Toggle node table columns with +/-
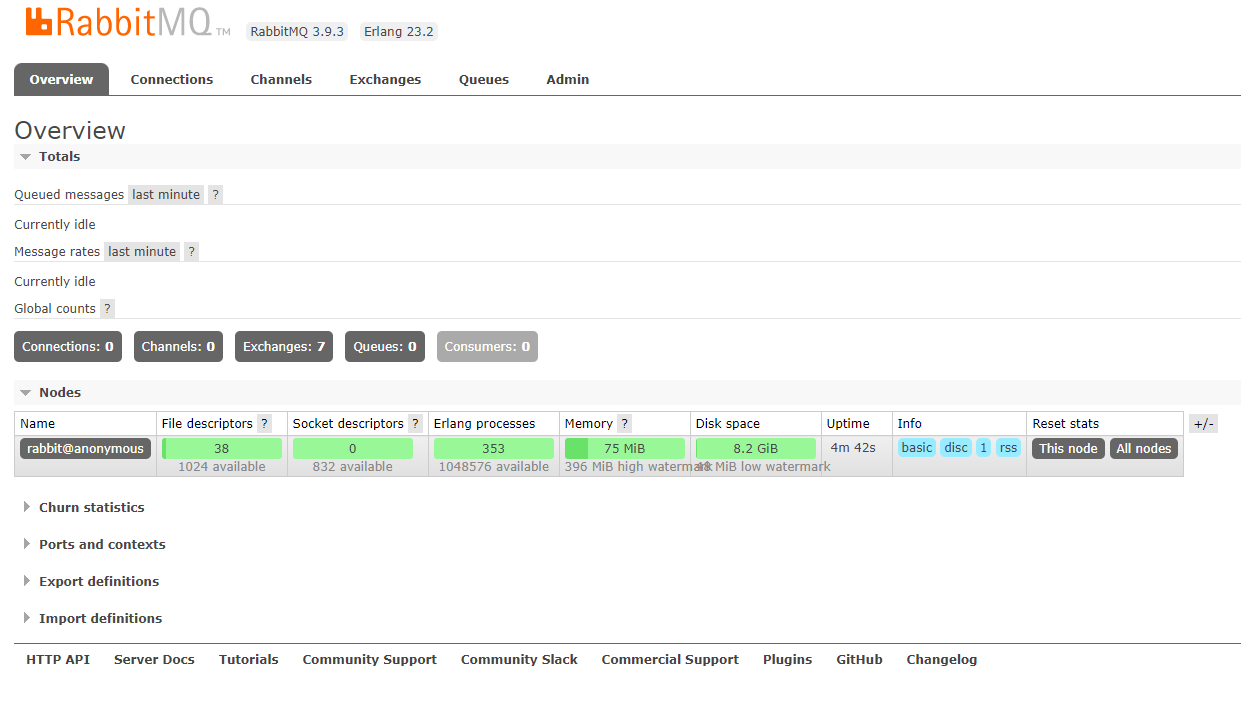 point(1203,424)
